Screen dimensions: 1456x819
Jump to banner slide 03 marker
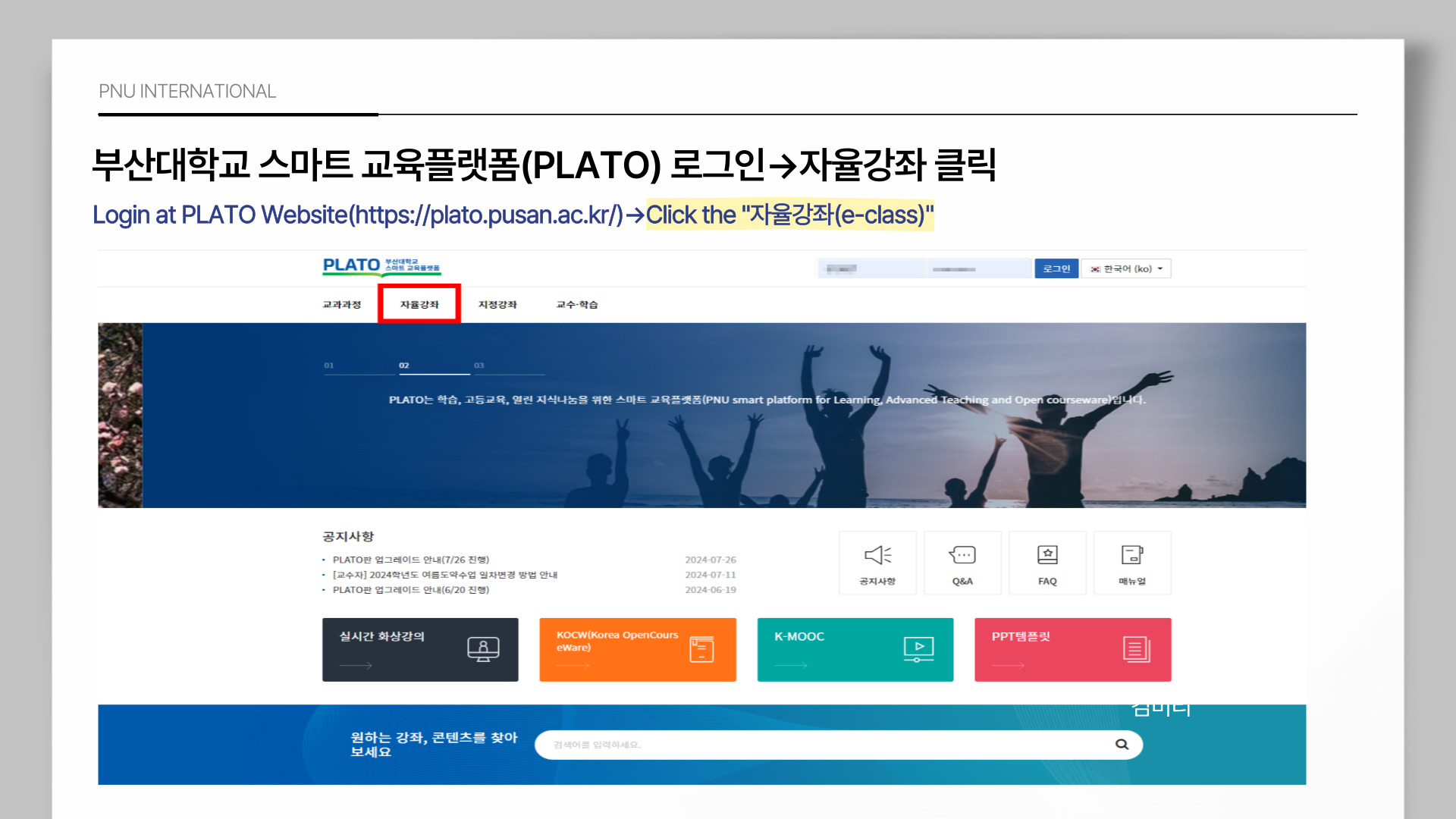pos(479,366)
